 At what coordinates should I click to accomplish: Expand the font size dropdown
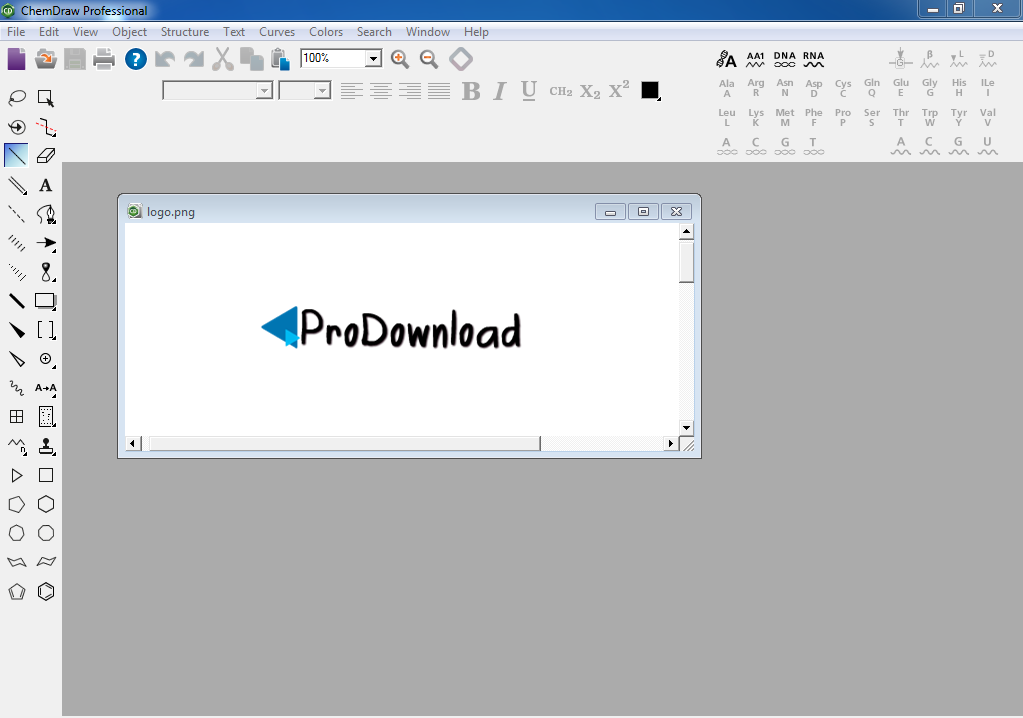(322, 91)
